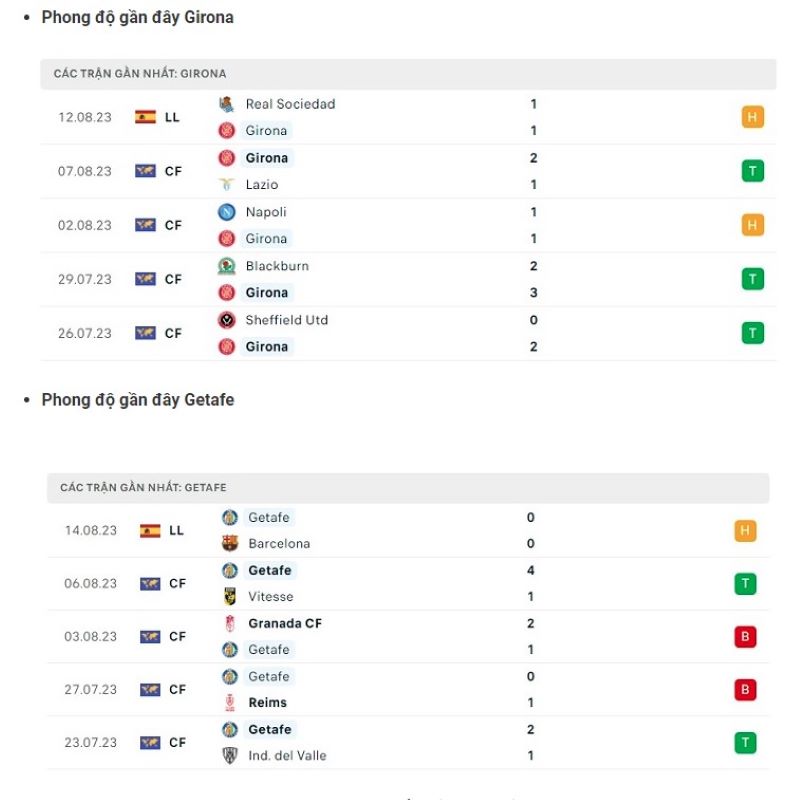This screenshot has width=800, height=800.
Task: Click the red B badge for Reims match
Action: click(745, 689)
